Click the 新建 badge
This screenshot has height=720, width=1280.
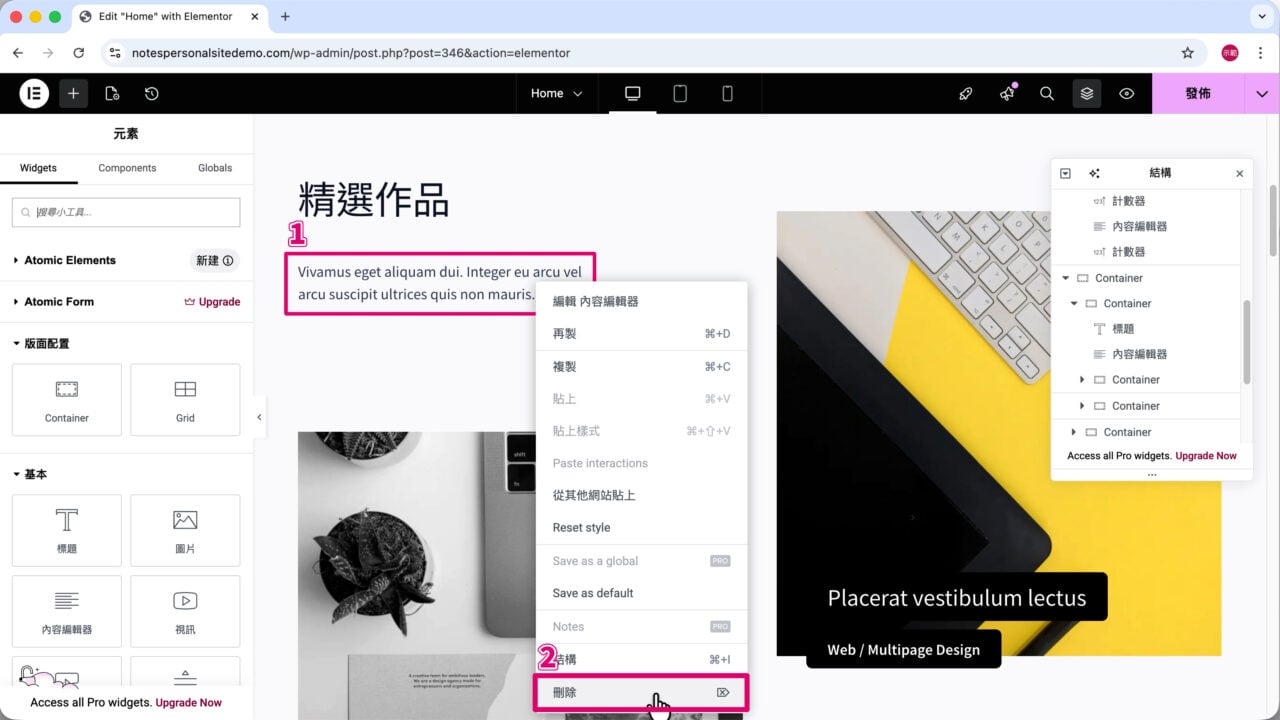(215, 260)
